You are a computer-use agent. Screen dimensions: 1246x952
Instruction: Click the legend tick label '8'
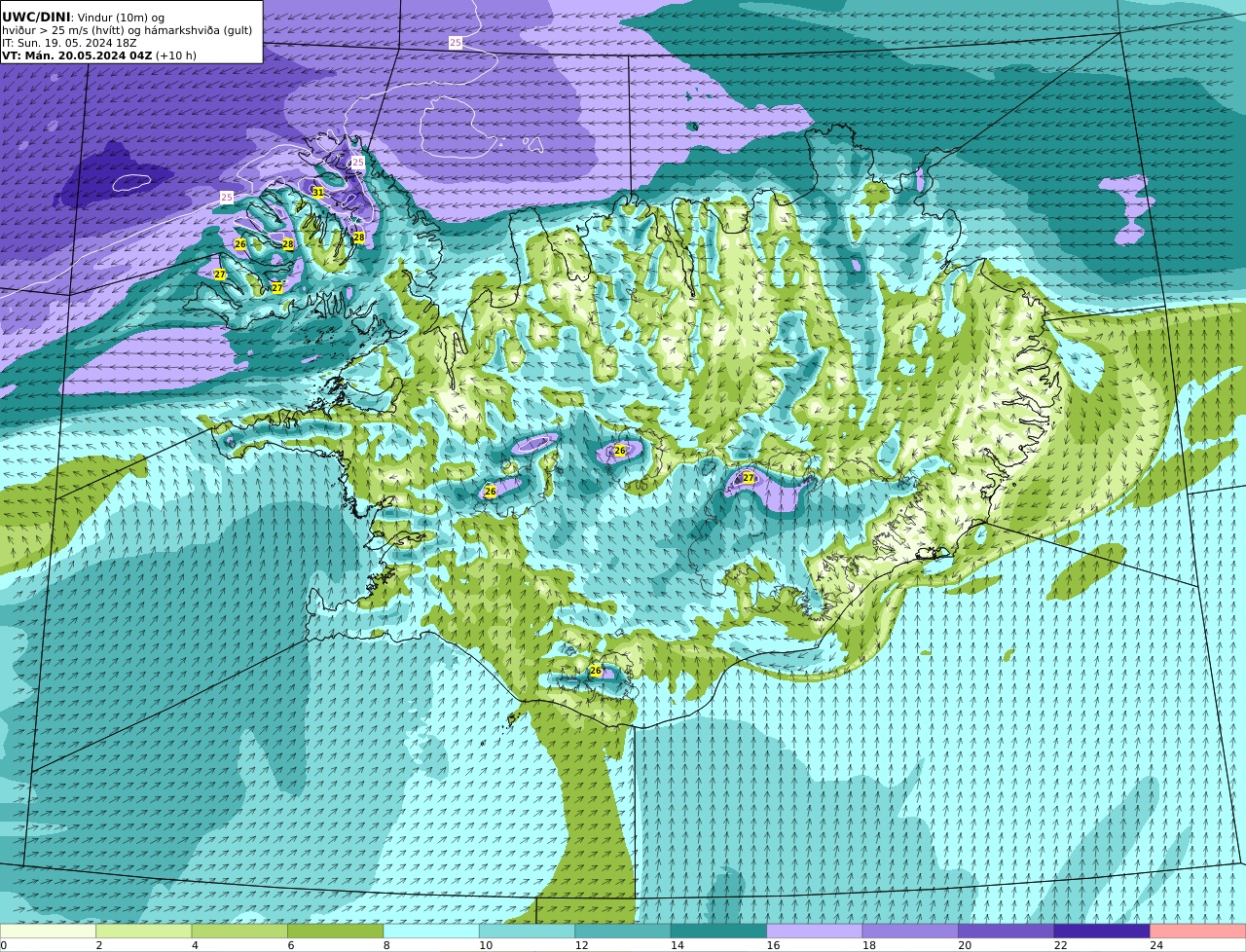click(386, 945)
